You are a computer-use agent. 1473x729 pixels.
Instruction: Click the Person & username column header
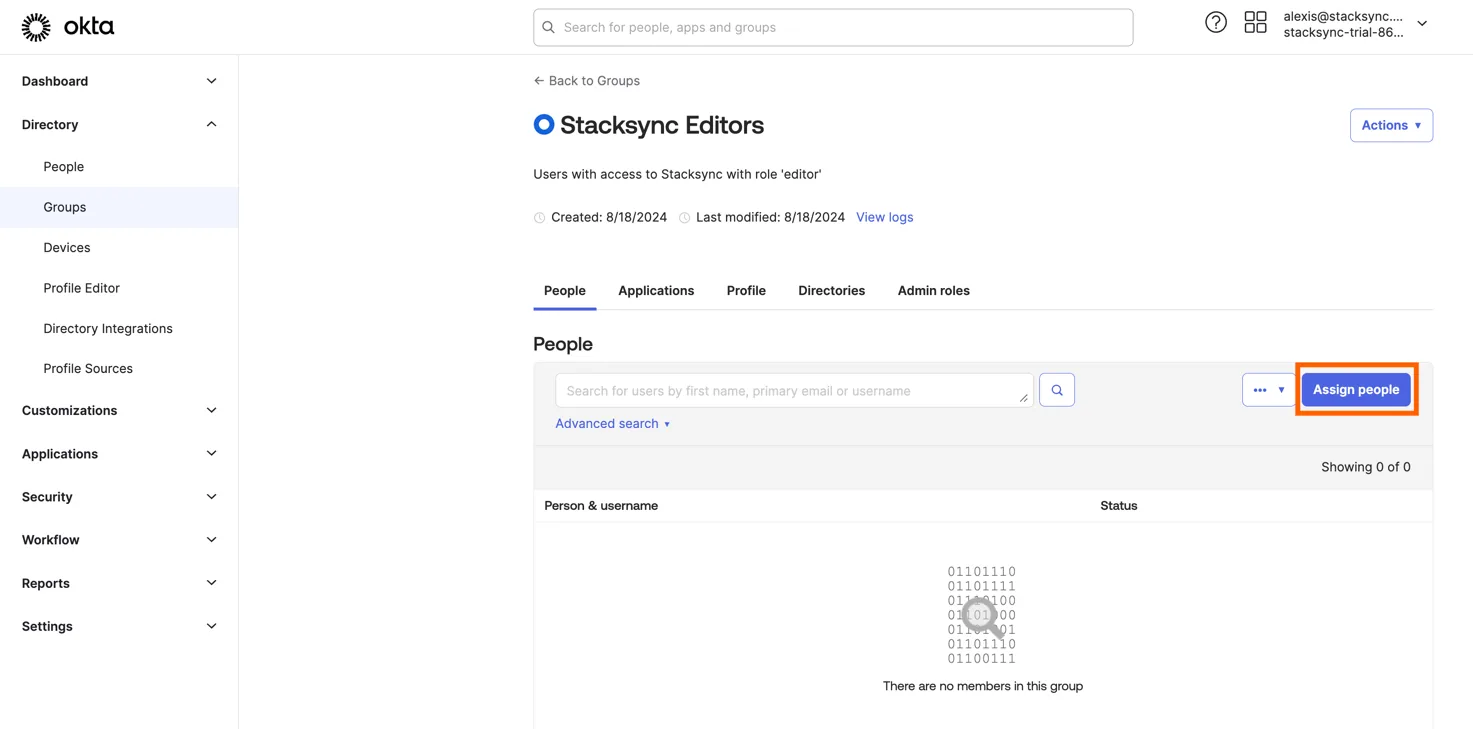[601, 506]
